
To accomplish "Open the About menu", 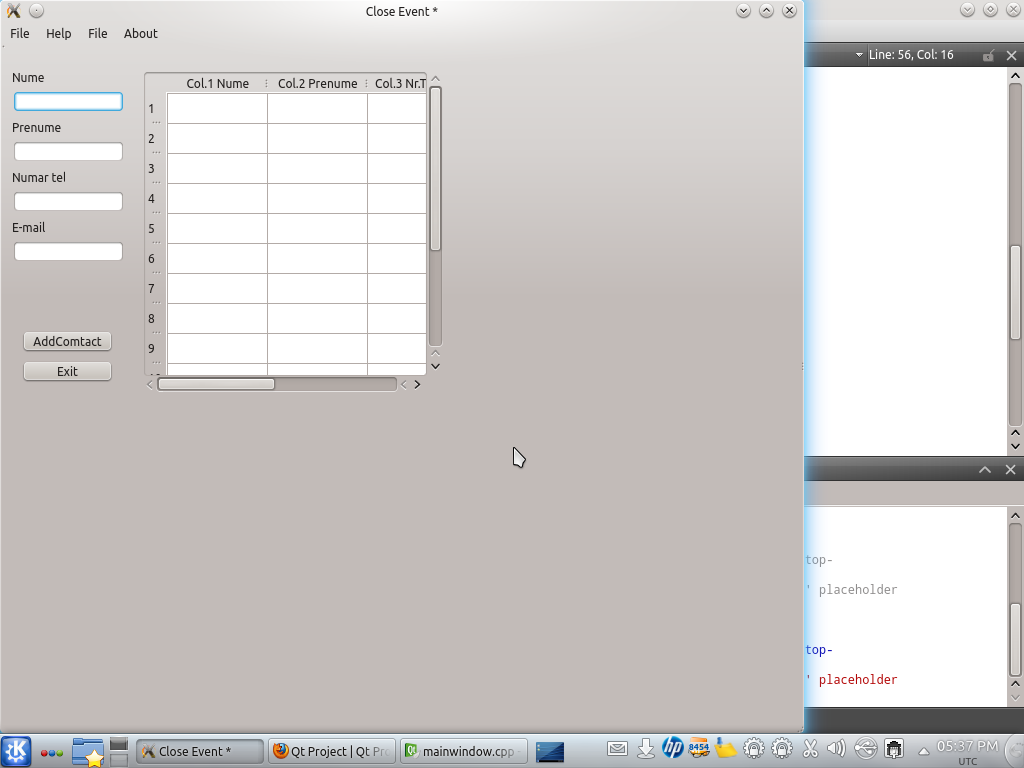I will [140, 33].
